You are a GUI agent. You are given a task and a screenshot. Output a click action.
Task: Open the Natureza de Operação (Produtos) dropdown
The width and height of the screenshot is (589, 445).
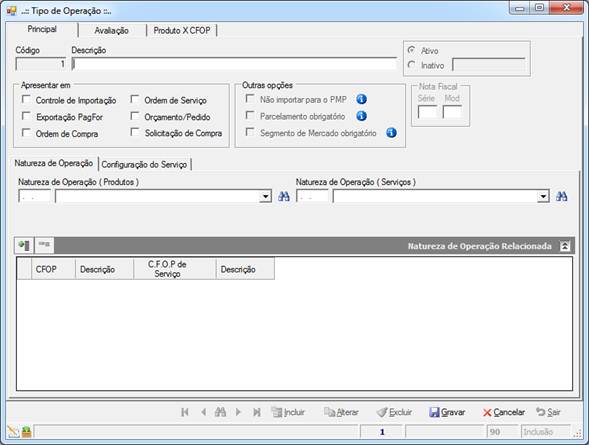266,196
